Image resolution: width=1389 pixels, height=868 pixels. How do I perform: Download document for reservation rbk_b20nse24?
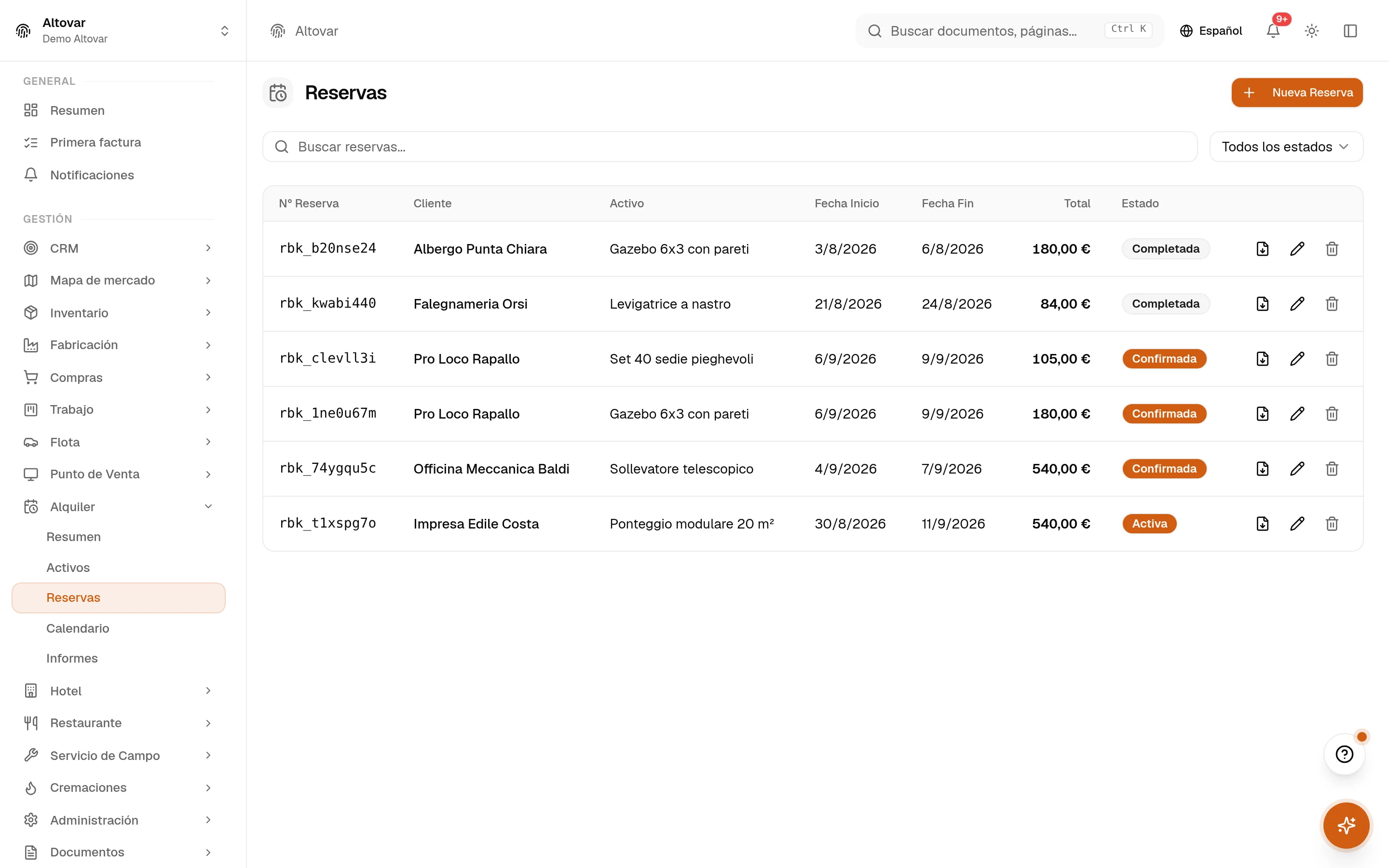point(1262,248)
